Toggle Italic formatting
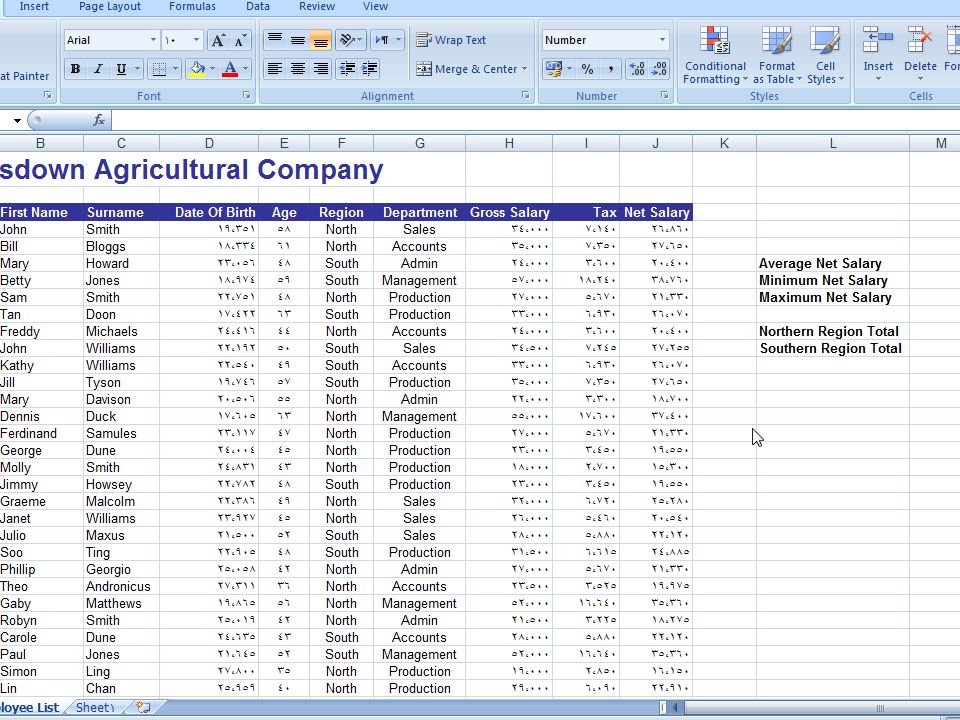 (x=98, y=69)
